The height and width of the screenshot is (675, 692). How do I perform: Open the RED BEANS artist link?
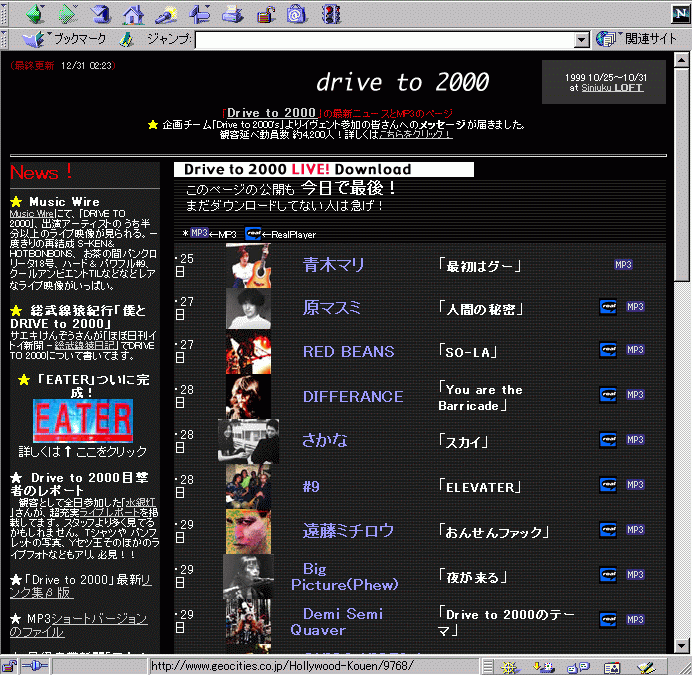coord(348,352)
